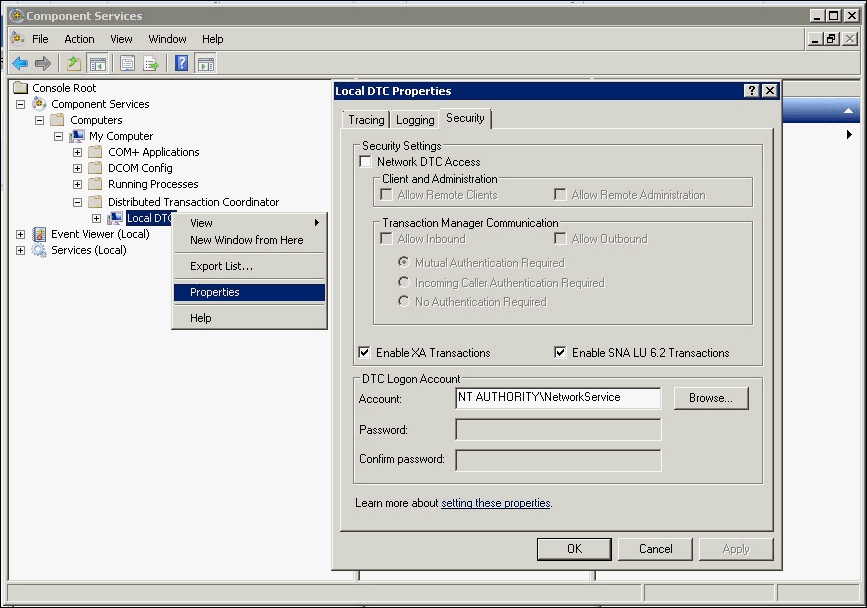Expand the Local DTC node
Image resolution: width=867 pixels, height=608 pixels.
tap(96, 218)
